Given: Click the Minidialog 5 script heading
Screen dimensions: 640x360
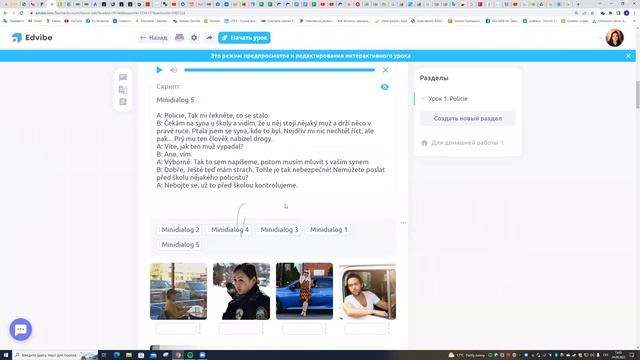Looking at the screenshot, I should click(x=175, y=100).
